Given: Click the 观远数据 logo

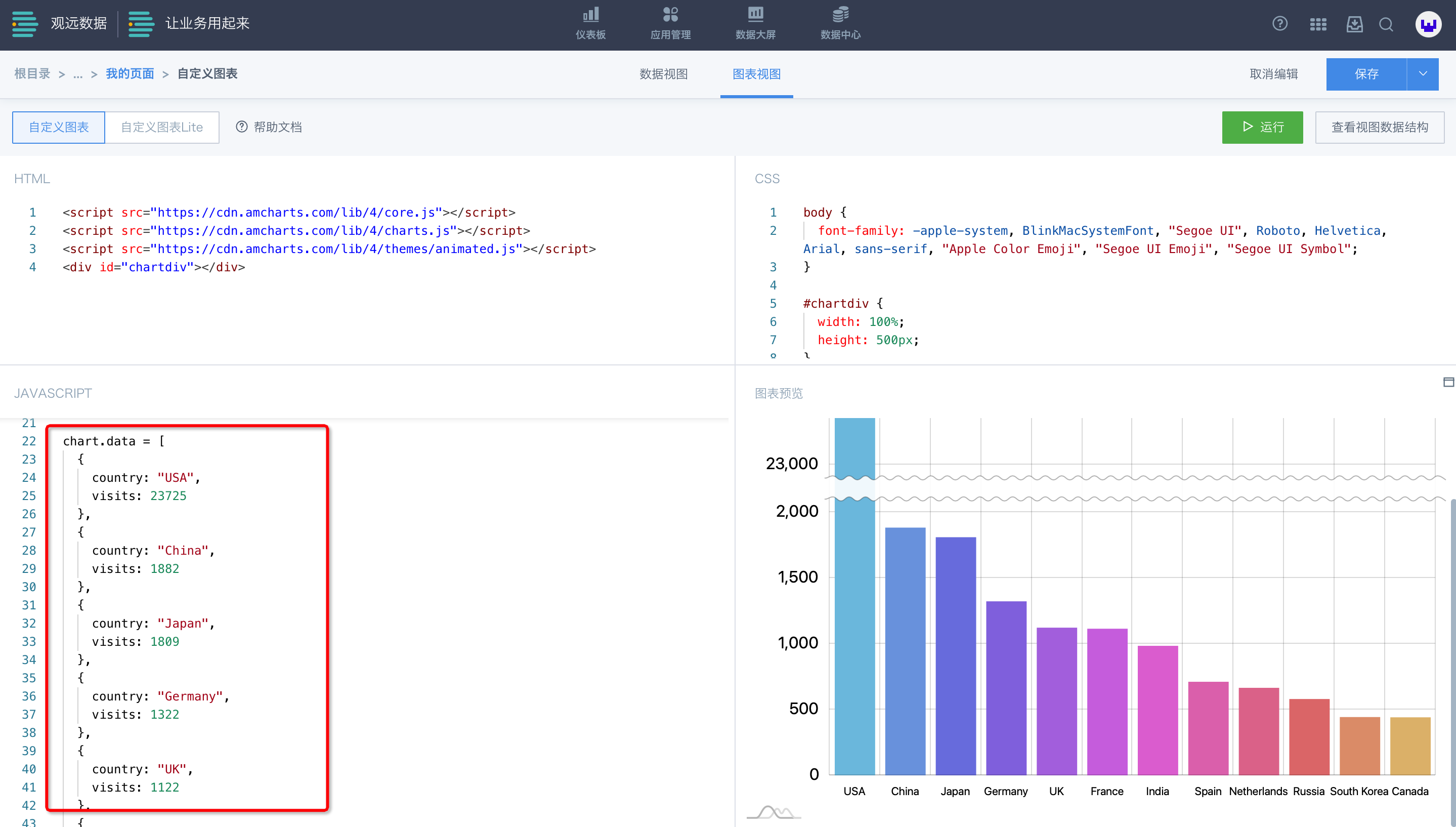Looking at the screenshot, I should click(x=60, y=24).
